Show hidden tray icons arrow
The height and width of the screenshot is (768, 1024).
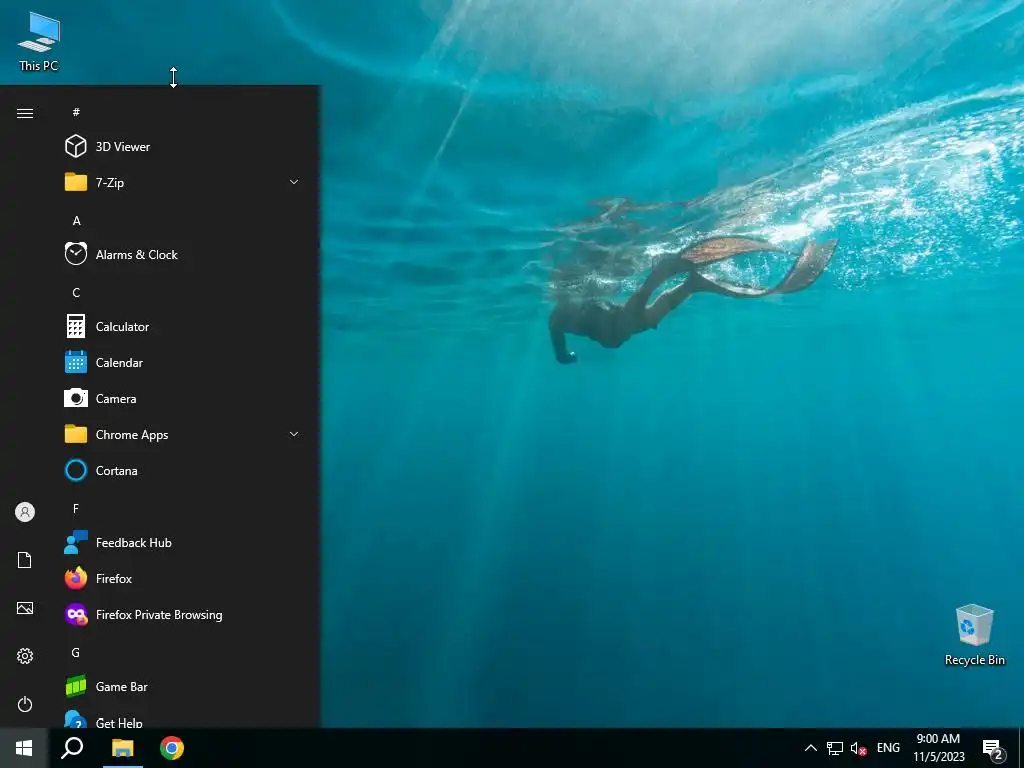[x=810, y=748]
